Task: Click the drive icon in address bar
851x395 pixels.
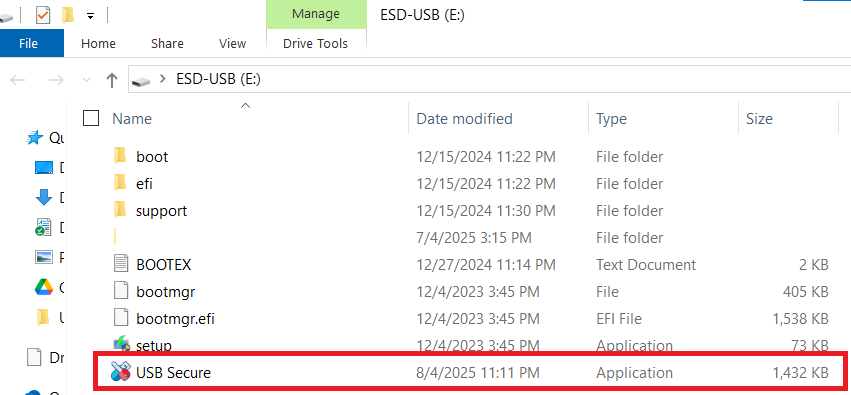Action: (141, 81)
